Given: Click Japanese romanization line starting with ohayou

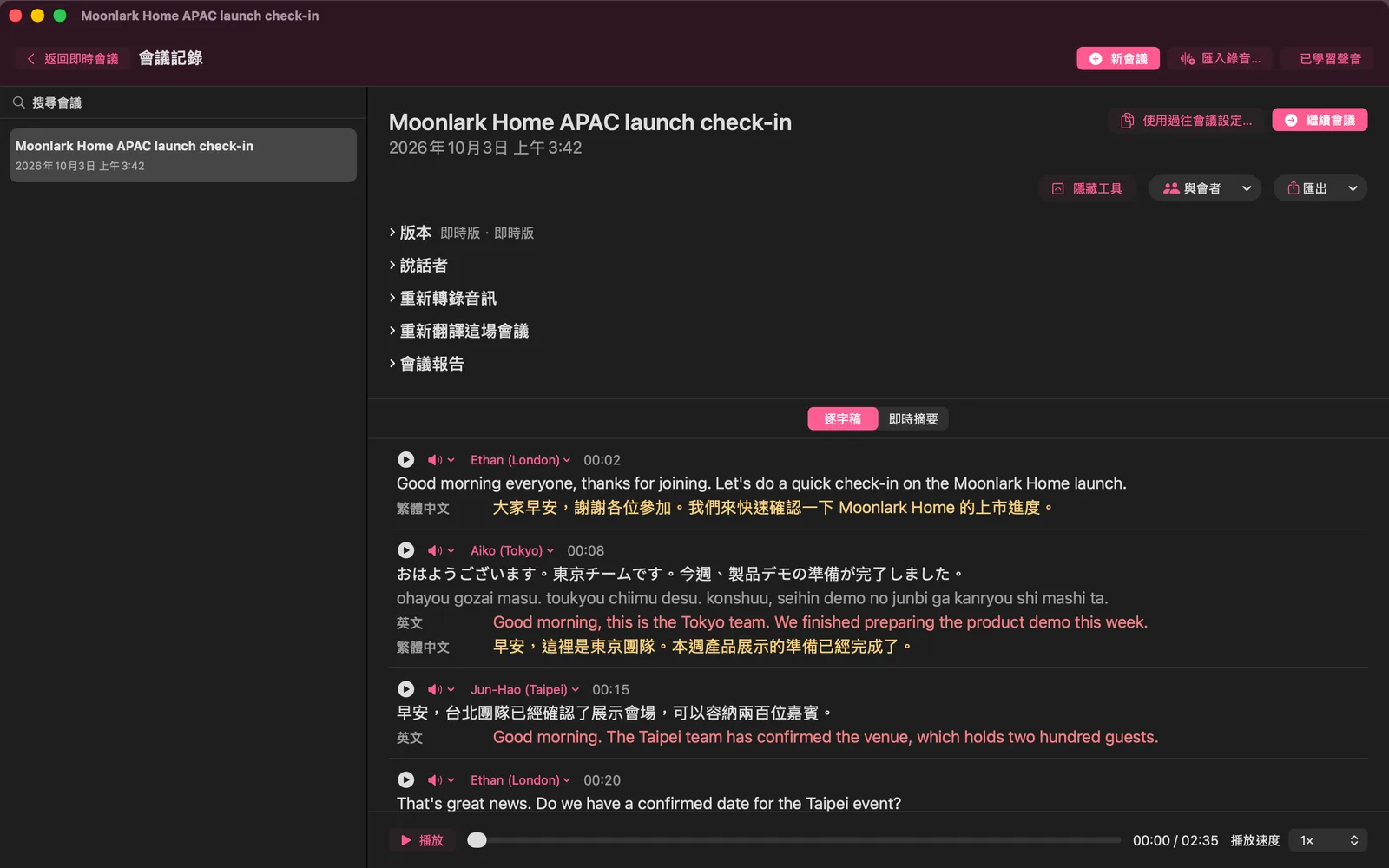Looking at the screenshot, I should click(x=752, y=598).
